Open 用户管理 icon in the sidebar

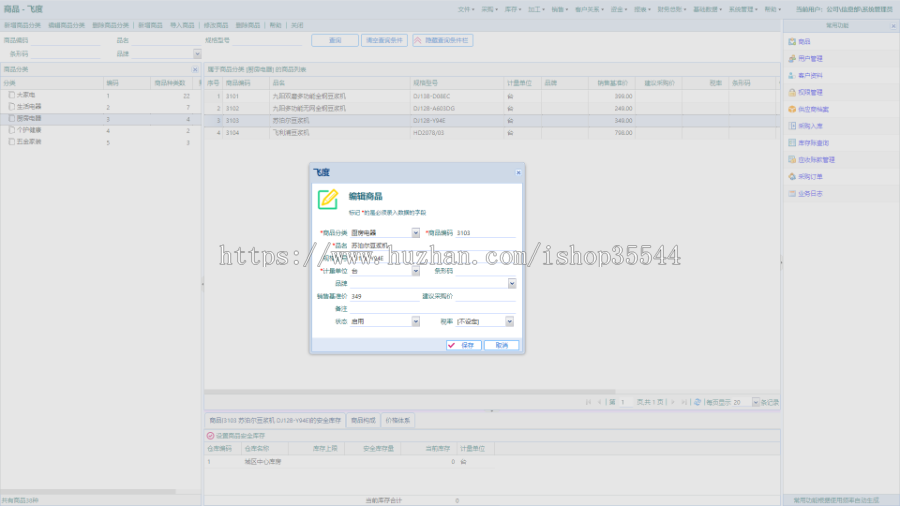point(792,59)
